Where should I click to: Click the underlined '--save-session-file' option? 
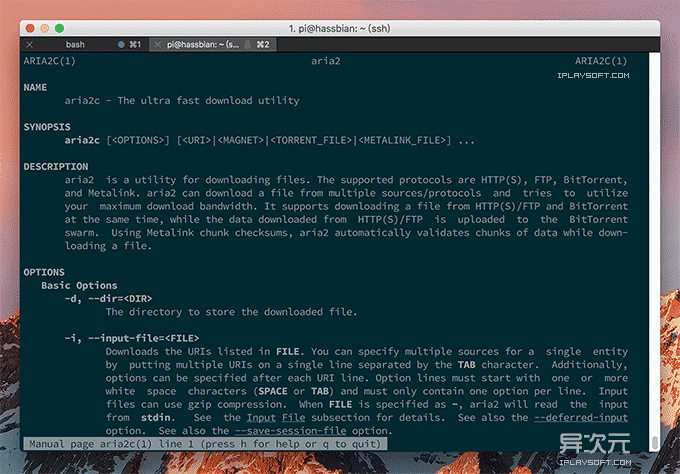(x=290, y=431)
